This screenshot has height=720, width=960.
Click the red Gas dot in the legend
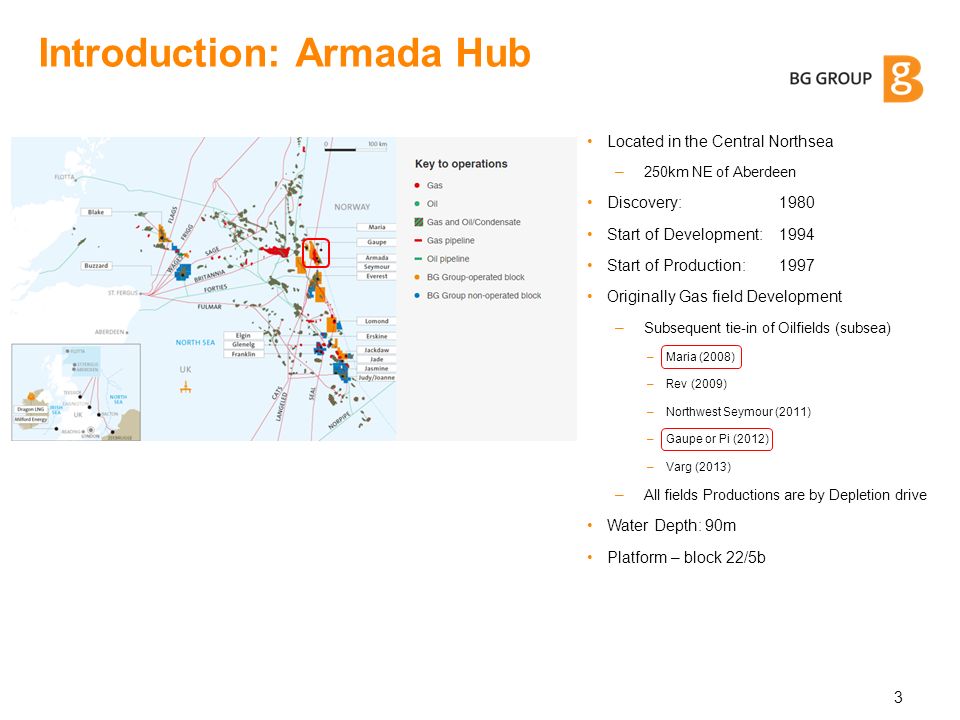(x=418, y=185)
